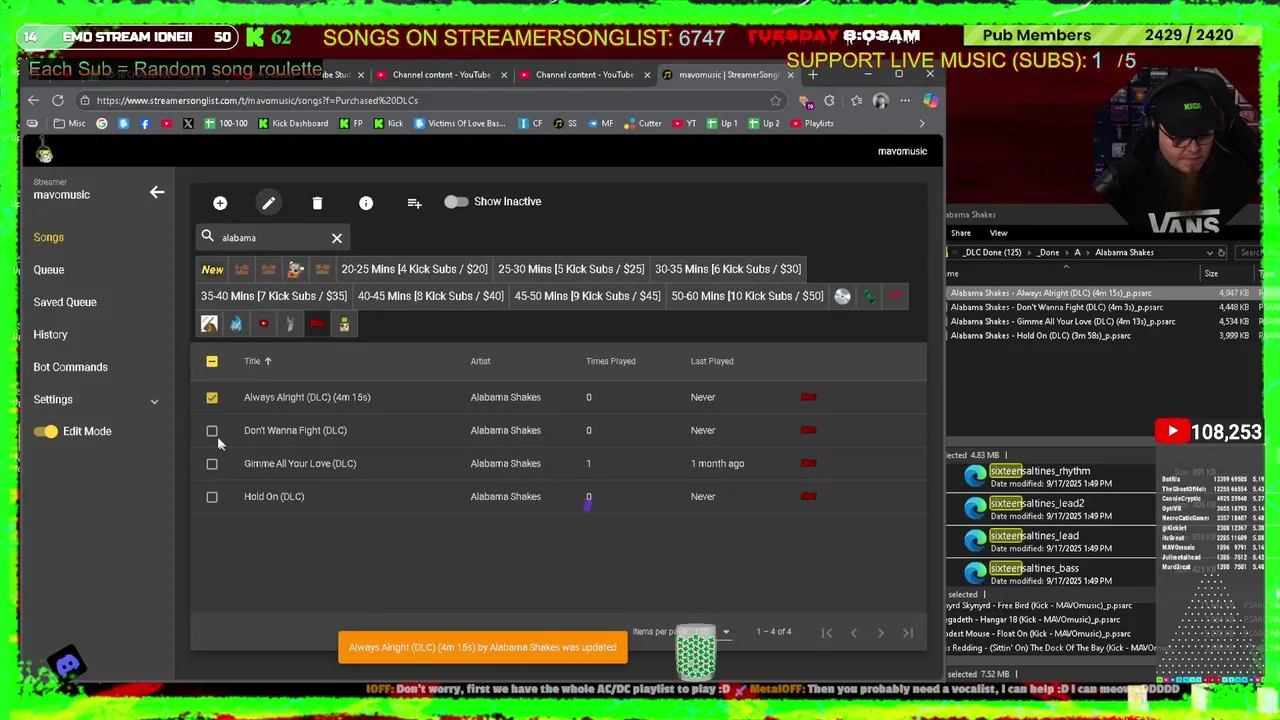
Task: Open the Kick Dashboard bookmark
Action: point(293,123)
